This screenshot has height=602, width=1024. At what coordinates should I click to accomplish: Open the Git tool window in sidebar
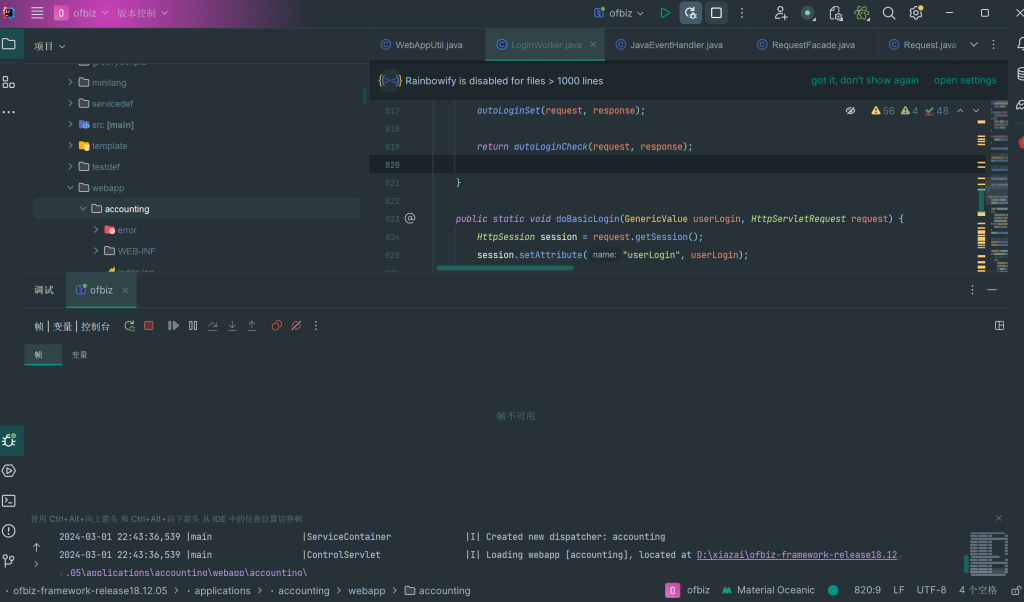(9, 561)
